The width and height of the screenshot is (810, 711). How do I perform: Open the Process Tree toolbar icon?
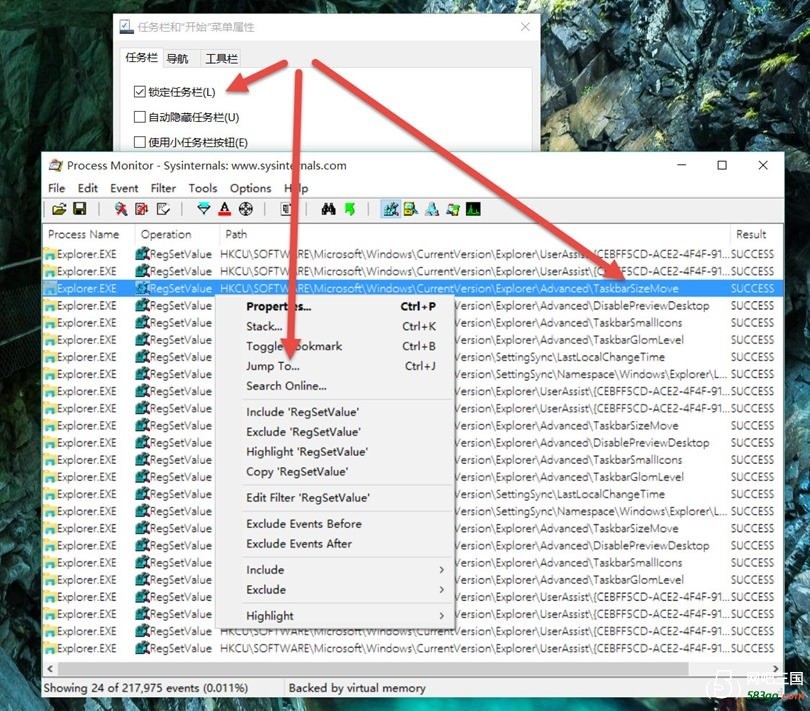click(x=286, y=209)
